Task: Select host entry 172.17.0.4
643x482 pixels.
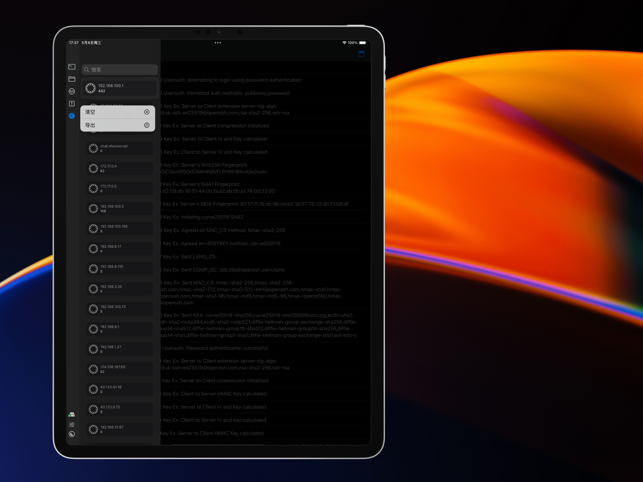Action: tap(120, 168)
